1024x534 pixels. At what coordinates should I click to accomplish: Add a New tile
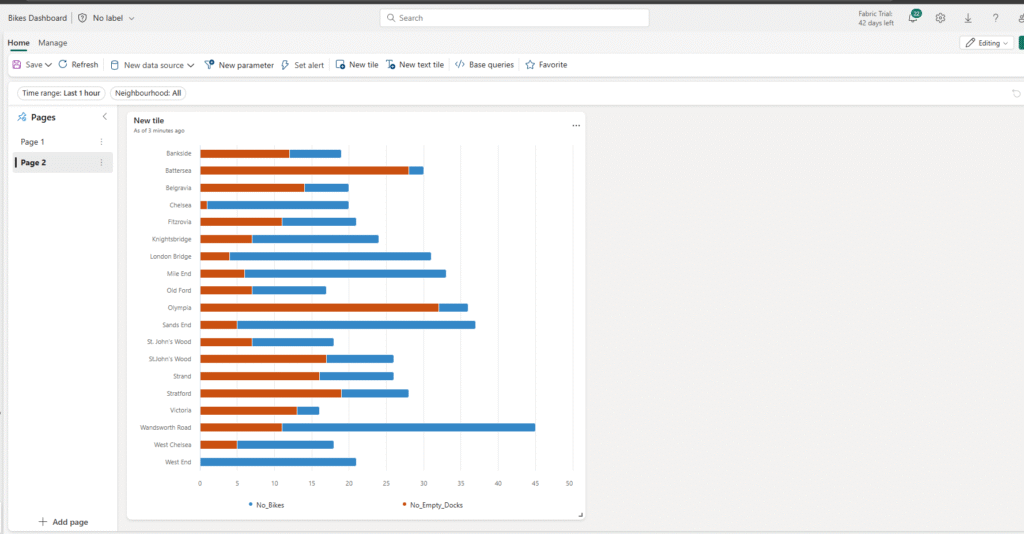pos(357,65)
